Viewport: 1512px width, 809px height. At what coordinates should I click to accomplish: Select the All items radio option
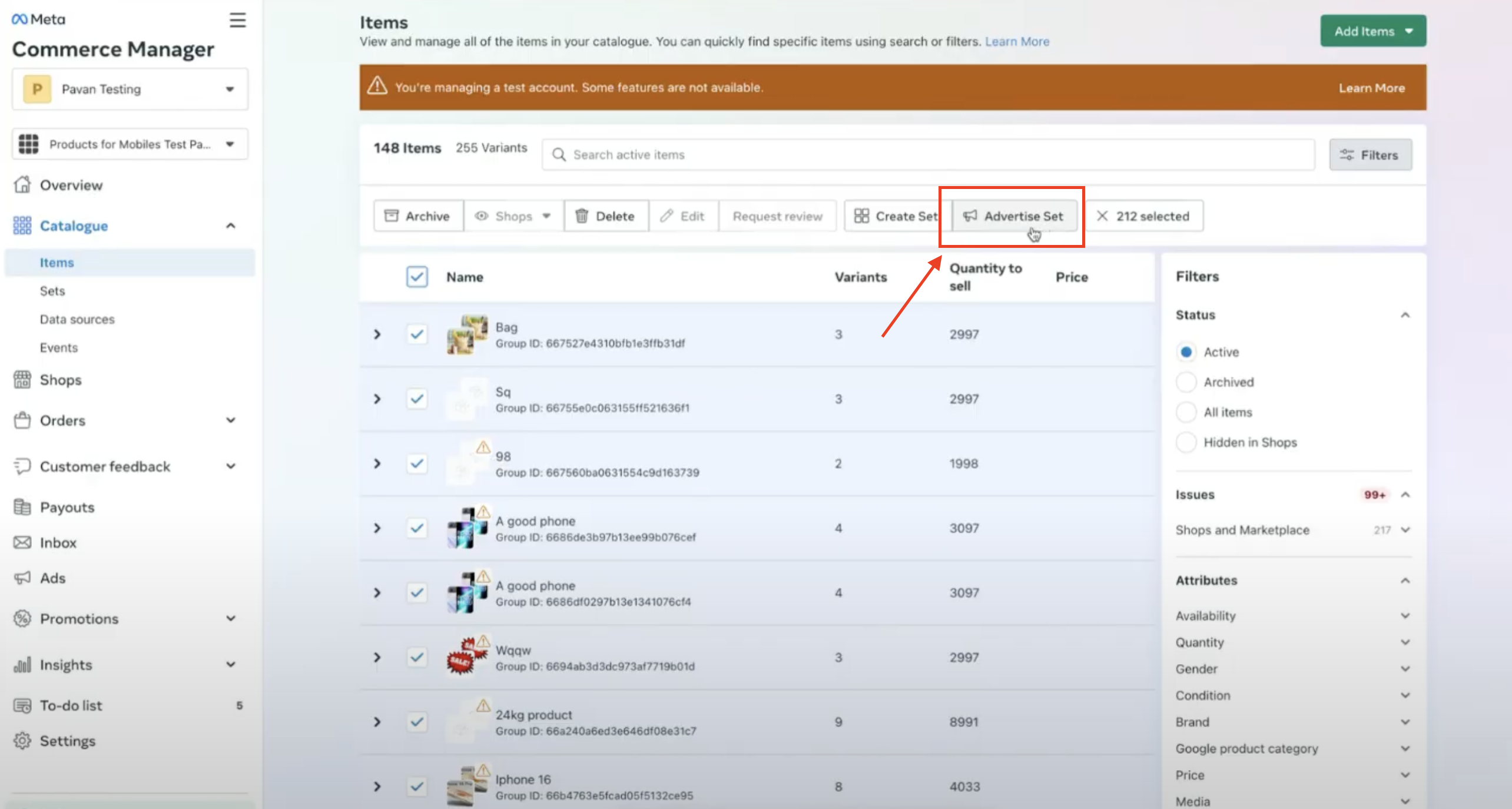pos(1186,412)
